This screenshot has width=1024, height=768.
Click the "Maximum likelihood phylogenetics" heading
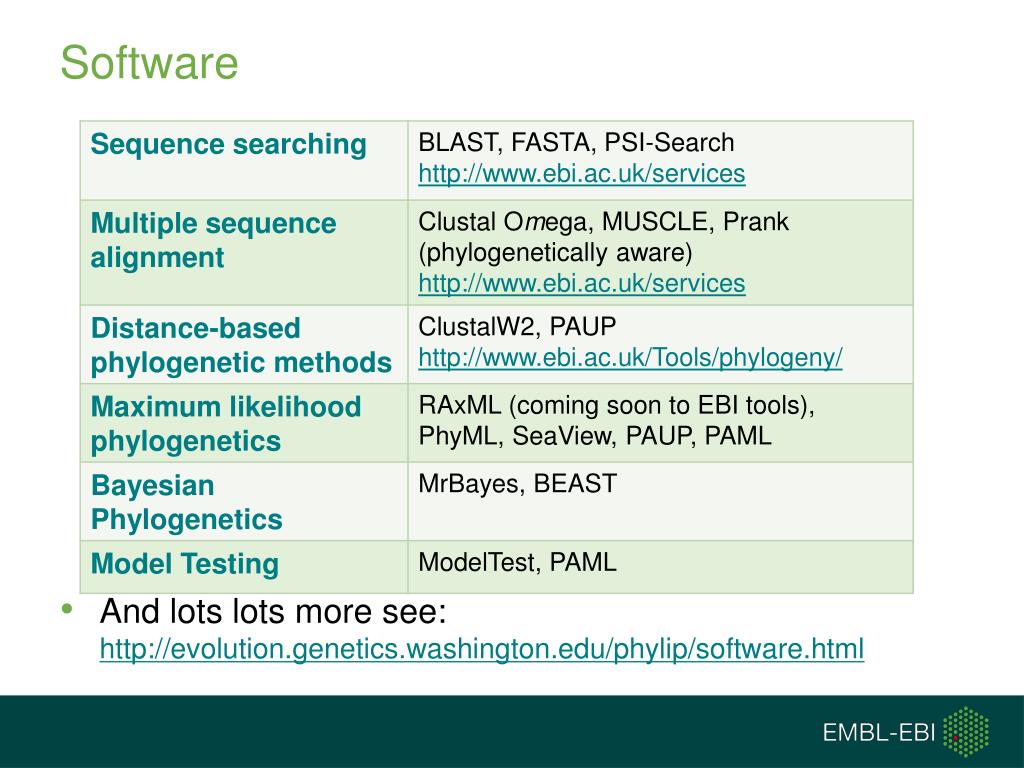tap(225, 424)
